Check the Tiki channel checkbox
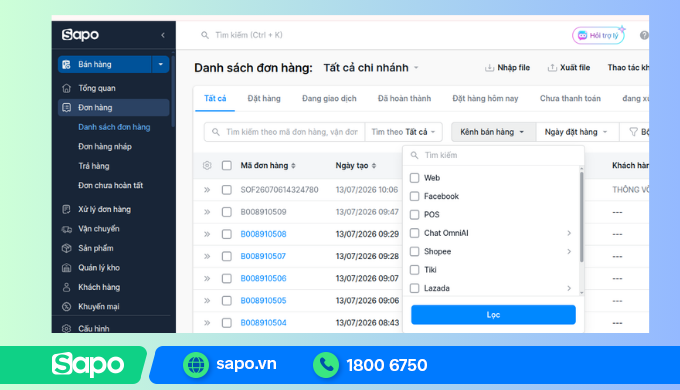This screenshot has height=390, width=680. pyautogui.click(x=415, y=270)
